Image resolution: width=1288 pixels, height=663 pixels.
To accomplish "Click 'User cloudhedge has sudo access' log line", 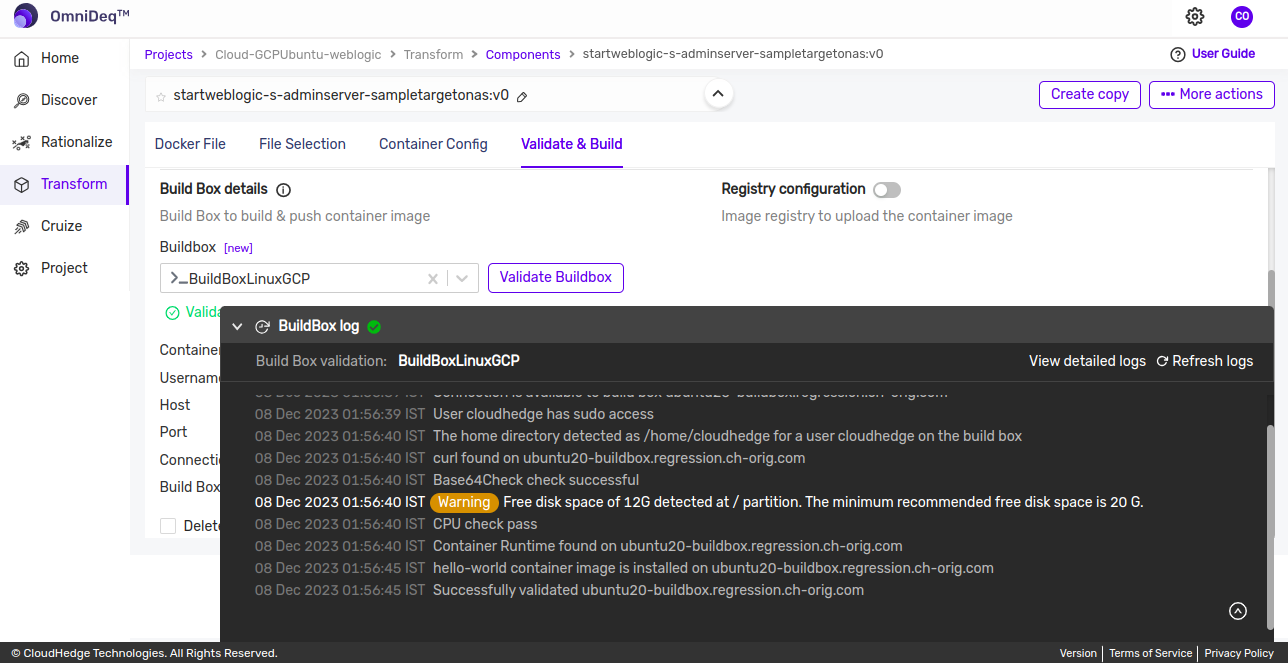I will [543, 414].
